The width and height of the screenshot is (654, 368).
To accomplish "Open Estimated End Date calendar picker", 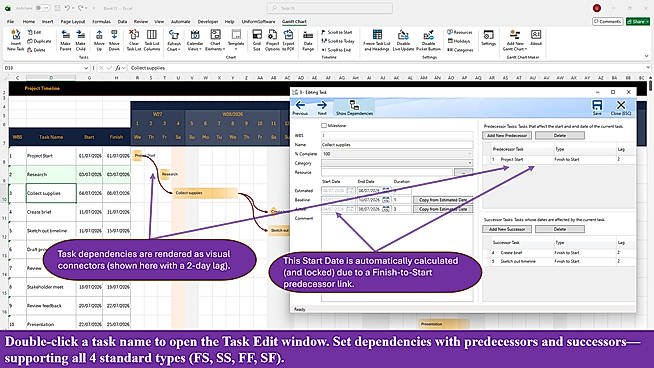I will [386, 190].
